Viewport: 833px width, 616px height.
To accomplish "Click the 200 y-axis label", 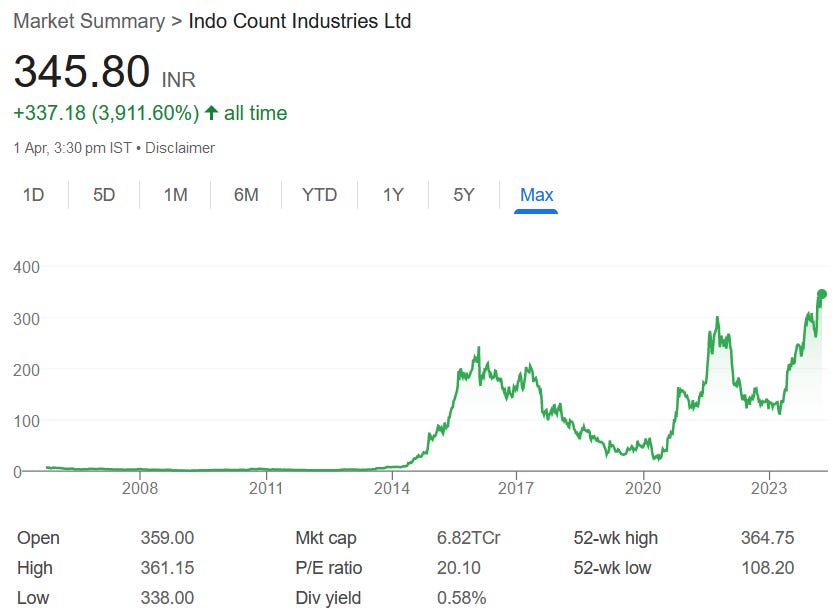I will pos(27,370).
